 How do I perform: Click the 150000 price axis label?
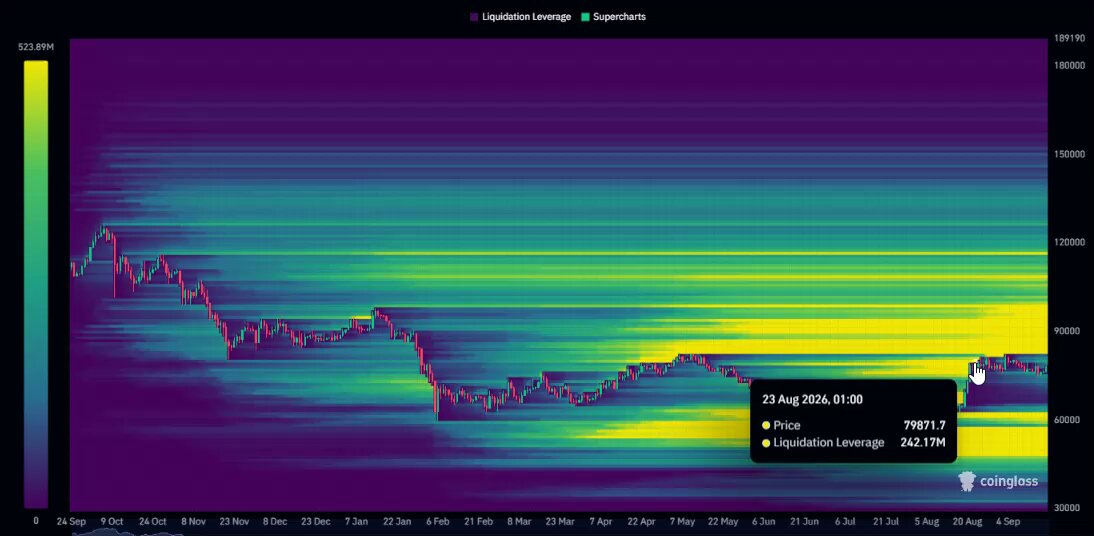click(x=1068, y=154)
